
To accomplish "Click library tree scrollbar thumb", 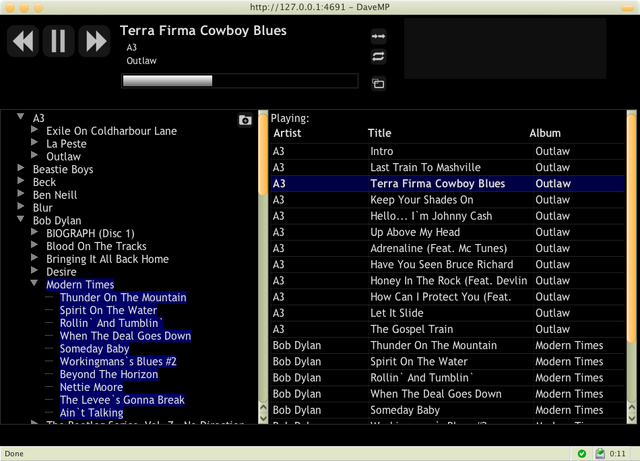I will (x=263, y=153).
